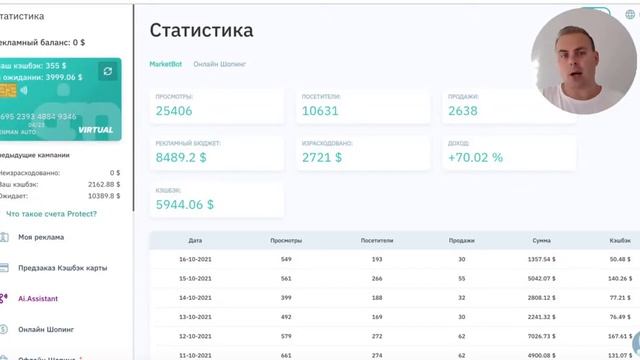640x360 pixels.
Task: Click the 140.26 $ cashback cell
Action: (x=620, y=278)
